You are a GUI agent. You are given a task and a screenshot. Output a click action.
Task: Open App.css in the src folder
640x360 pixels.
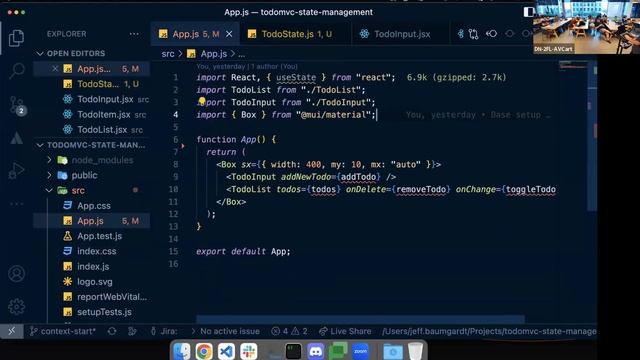click(x=93, y=206)
